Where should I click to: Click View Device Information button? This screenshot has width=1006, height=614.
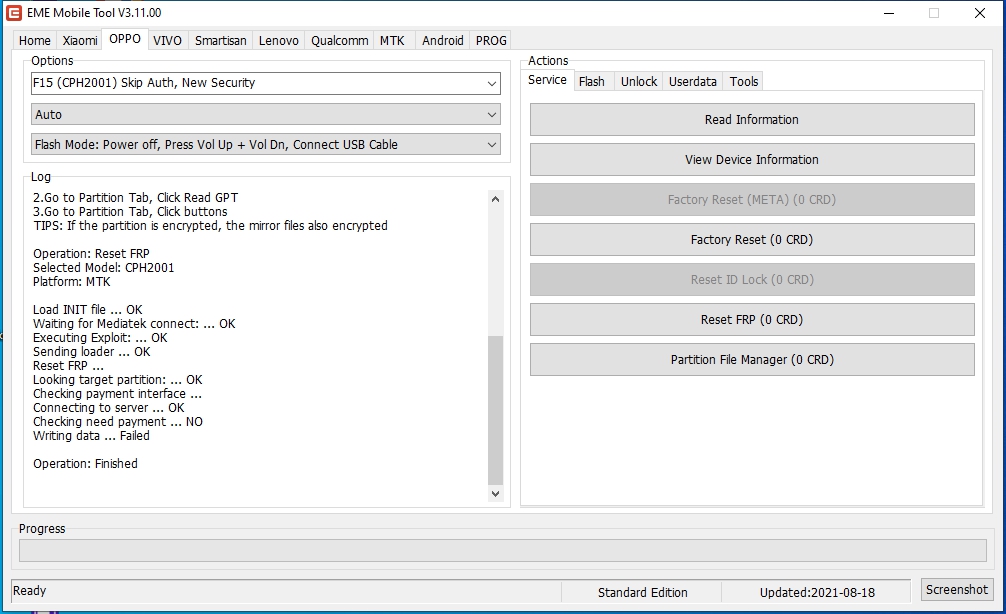click(x=752, y=160)
